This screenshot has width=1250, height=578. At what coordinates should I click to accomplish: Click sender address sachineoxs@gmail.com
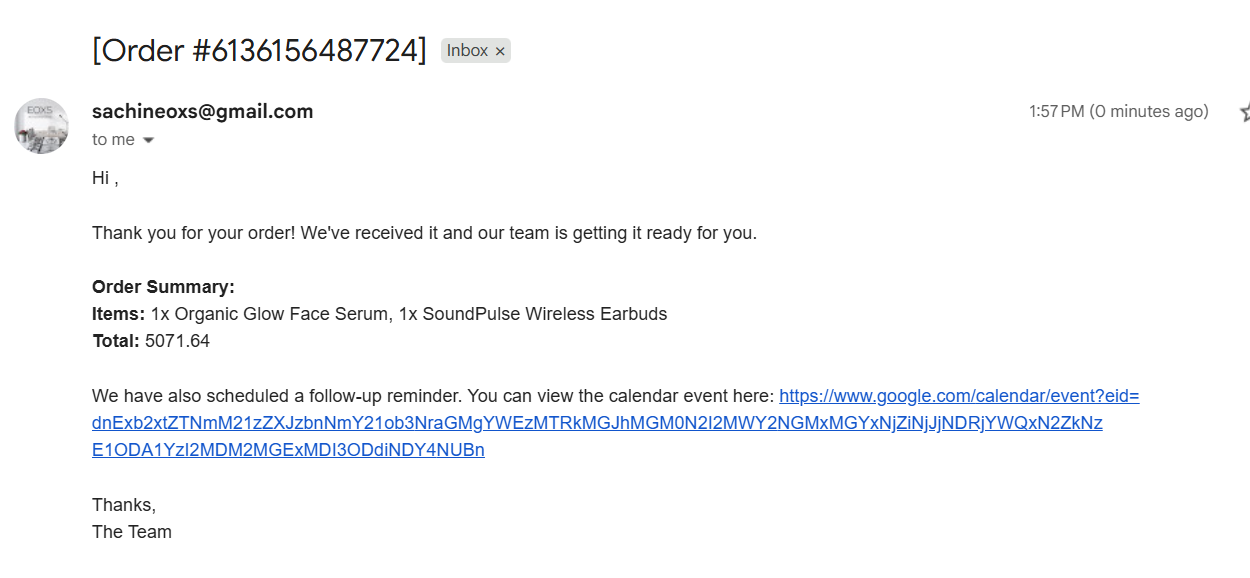coord(202,112)
